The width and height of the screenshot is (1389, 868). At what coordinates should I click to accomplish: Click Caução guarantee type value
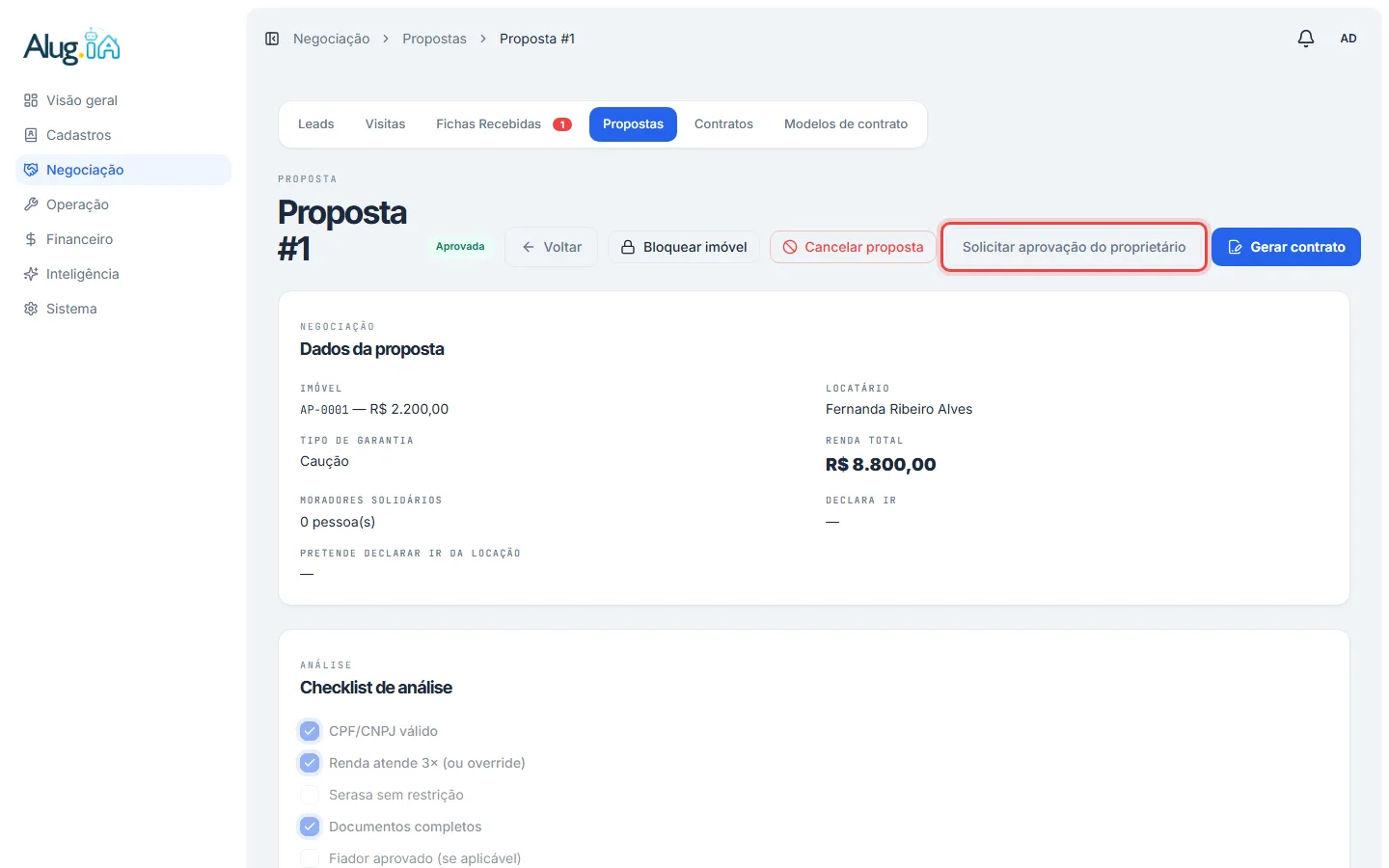pos(324,461)
